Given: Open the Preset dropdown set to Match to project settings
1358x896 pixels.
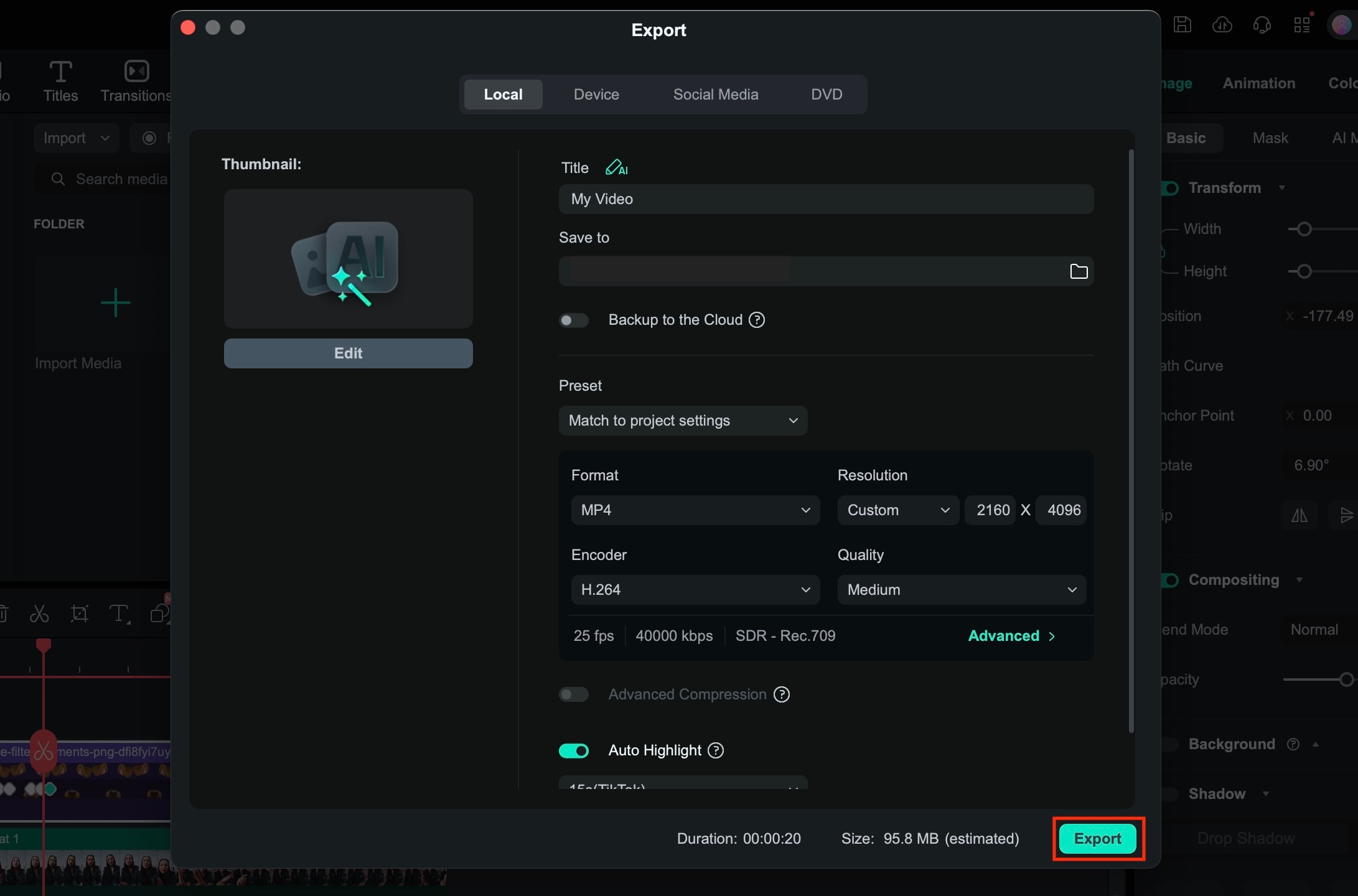Looking at the screenshot, I should tap(683, 421).
